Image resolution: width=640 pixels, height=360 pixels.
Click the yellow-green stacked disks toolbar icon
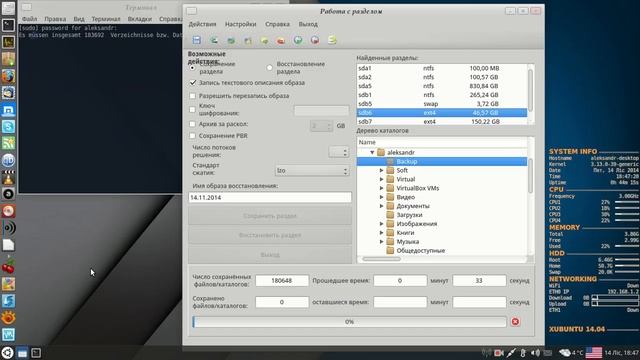(x=332, y=40)
